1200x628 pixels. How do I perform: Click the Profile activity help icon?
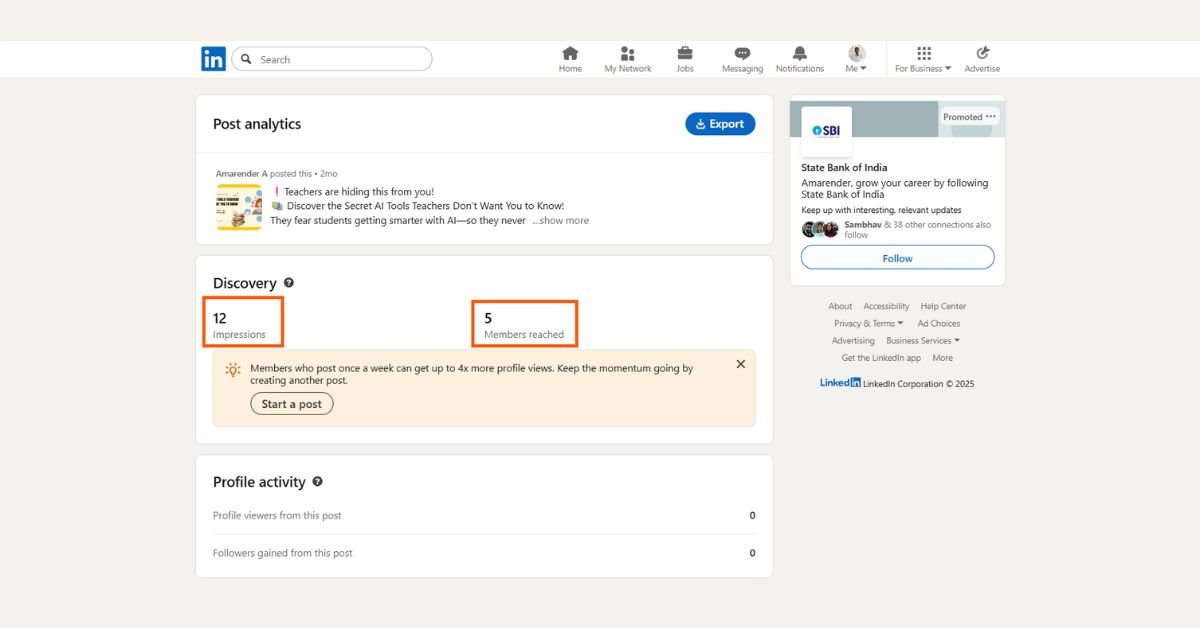point(317,481)
